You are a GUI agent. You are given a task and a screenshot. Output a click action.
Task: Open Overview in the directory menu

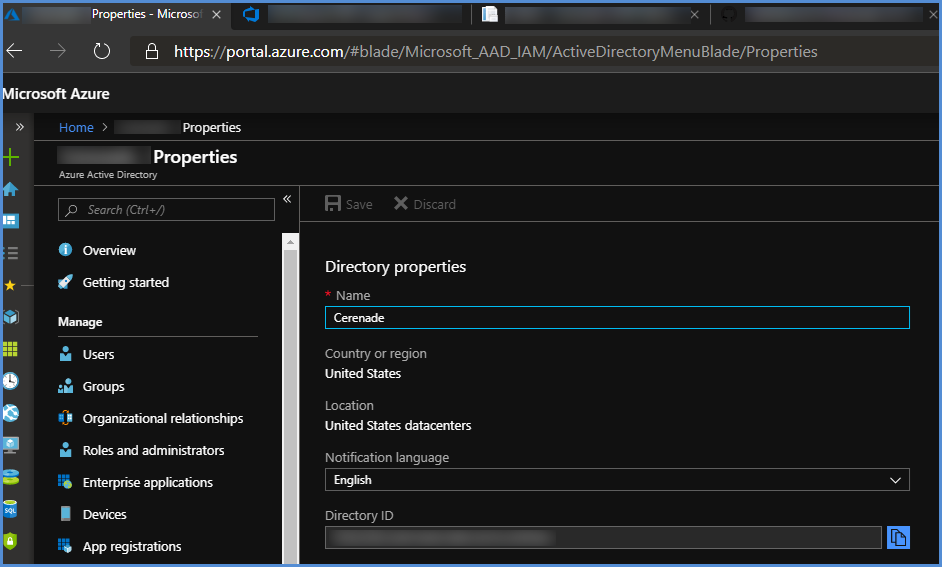click(x=109, y=250)
